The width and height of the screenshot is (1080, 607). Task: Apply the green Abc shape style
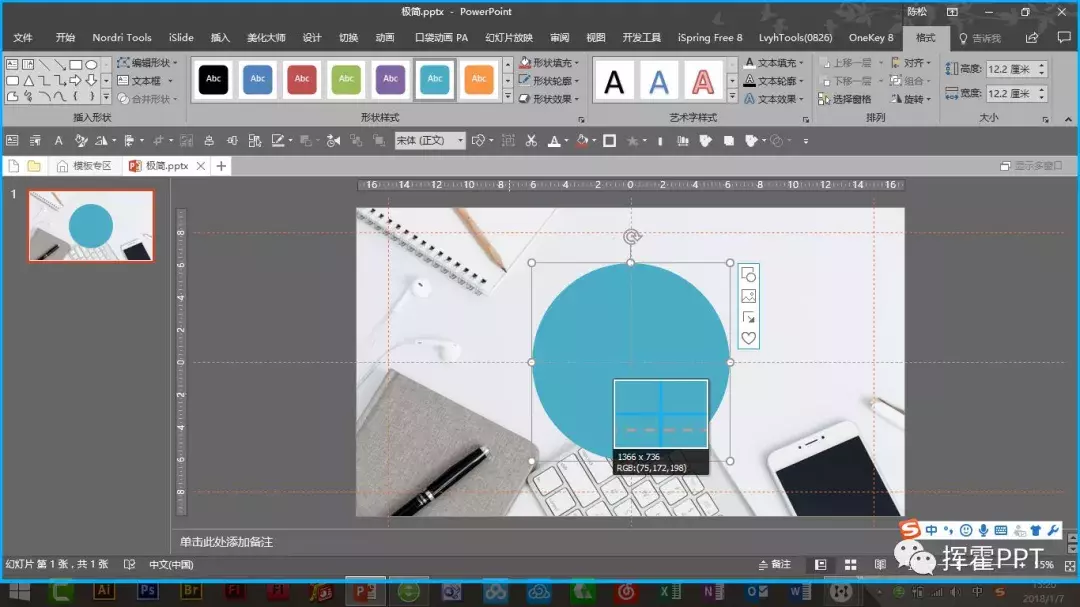point(346,79)
